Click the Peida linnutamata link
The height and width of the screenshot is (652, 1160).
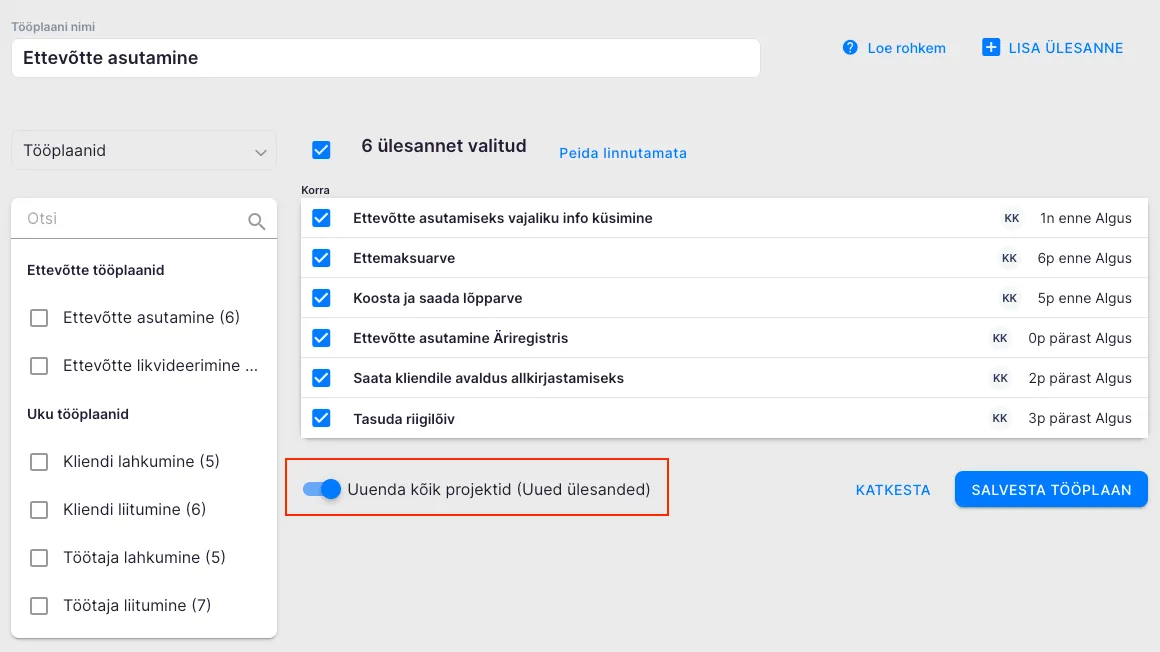[622, 153]
